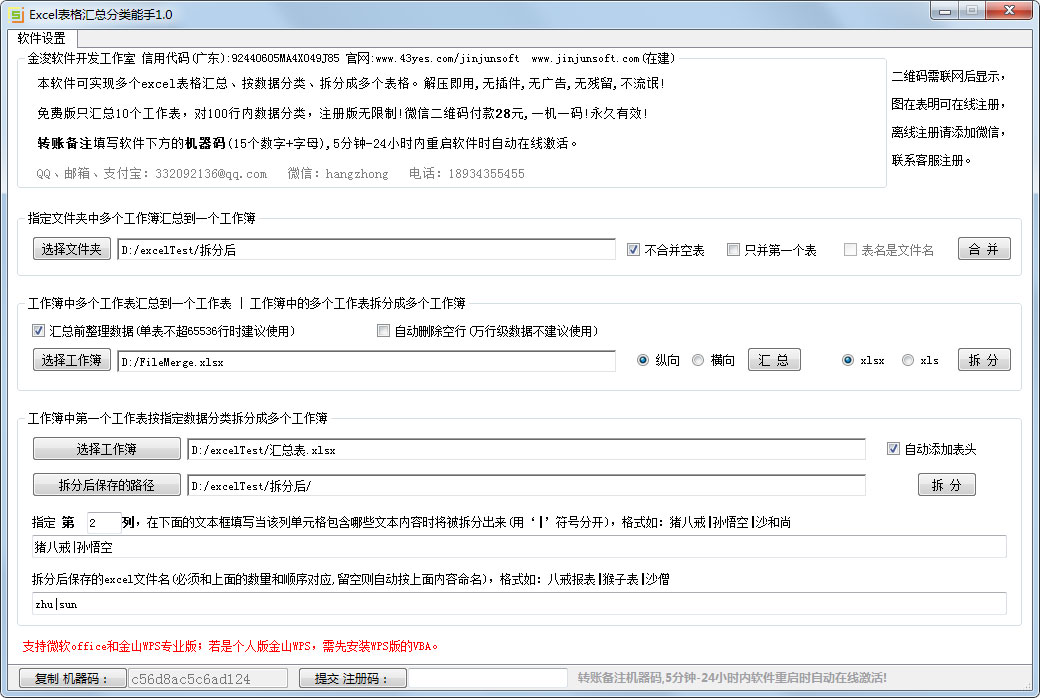1040x698 pixels.
Task: Select the 横向 radio option
Action: tap(699, 362)
